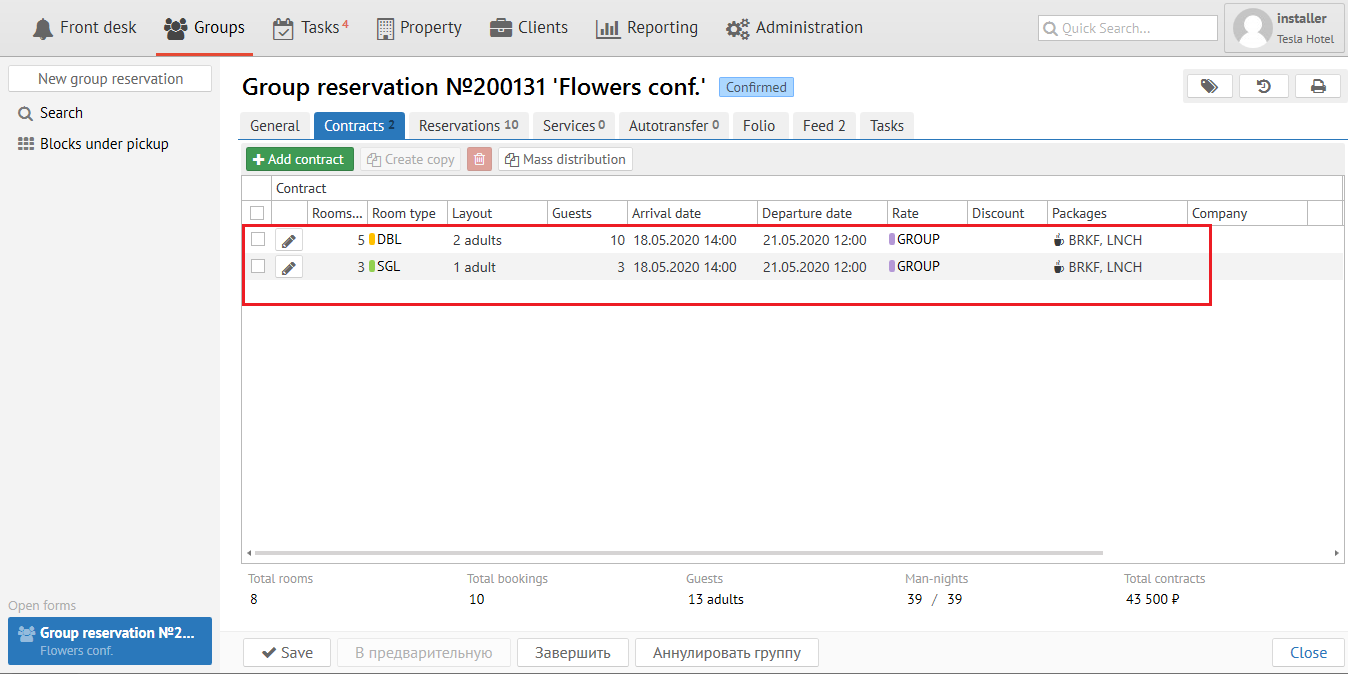
Task: Click the tag icon button
Action: click(1209, 87)
